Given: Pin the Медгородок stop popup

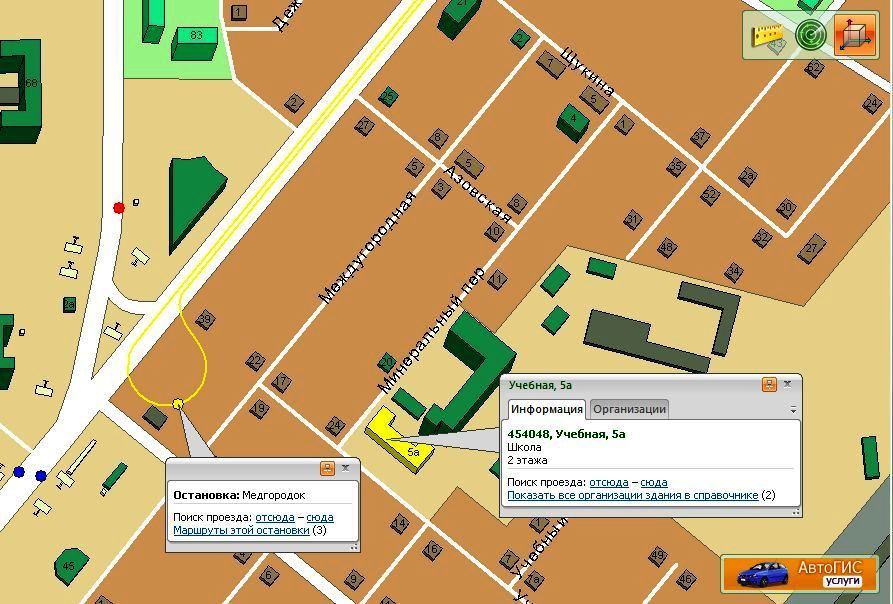Looking at the screenshot, I should [327, 468].
